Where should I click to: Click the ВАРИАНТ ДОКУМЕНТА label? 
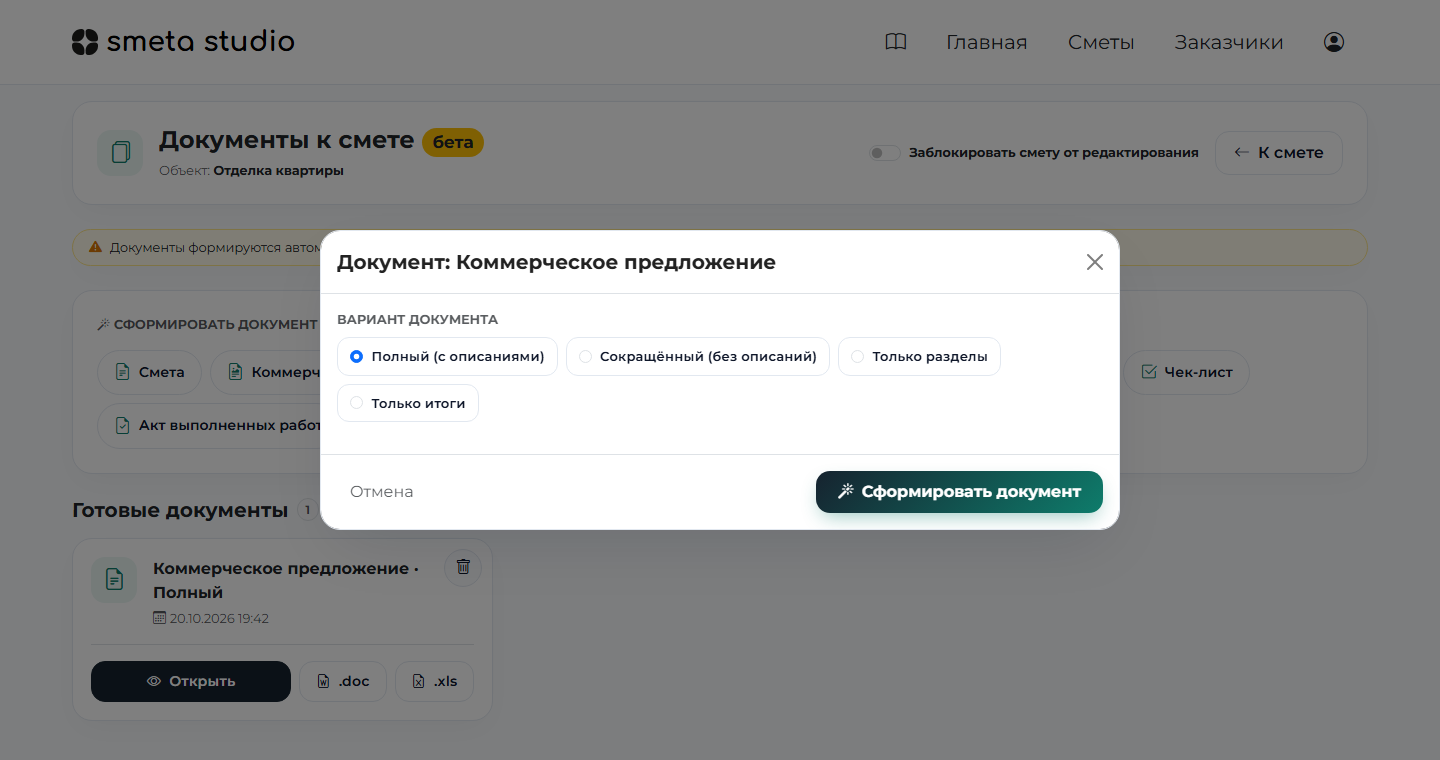(418, 320)
